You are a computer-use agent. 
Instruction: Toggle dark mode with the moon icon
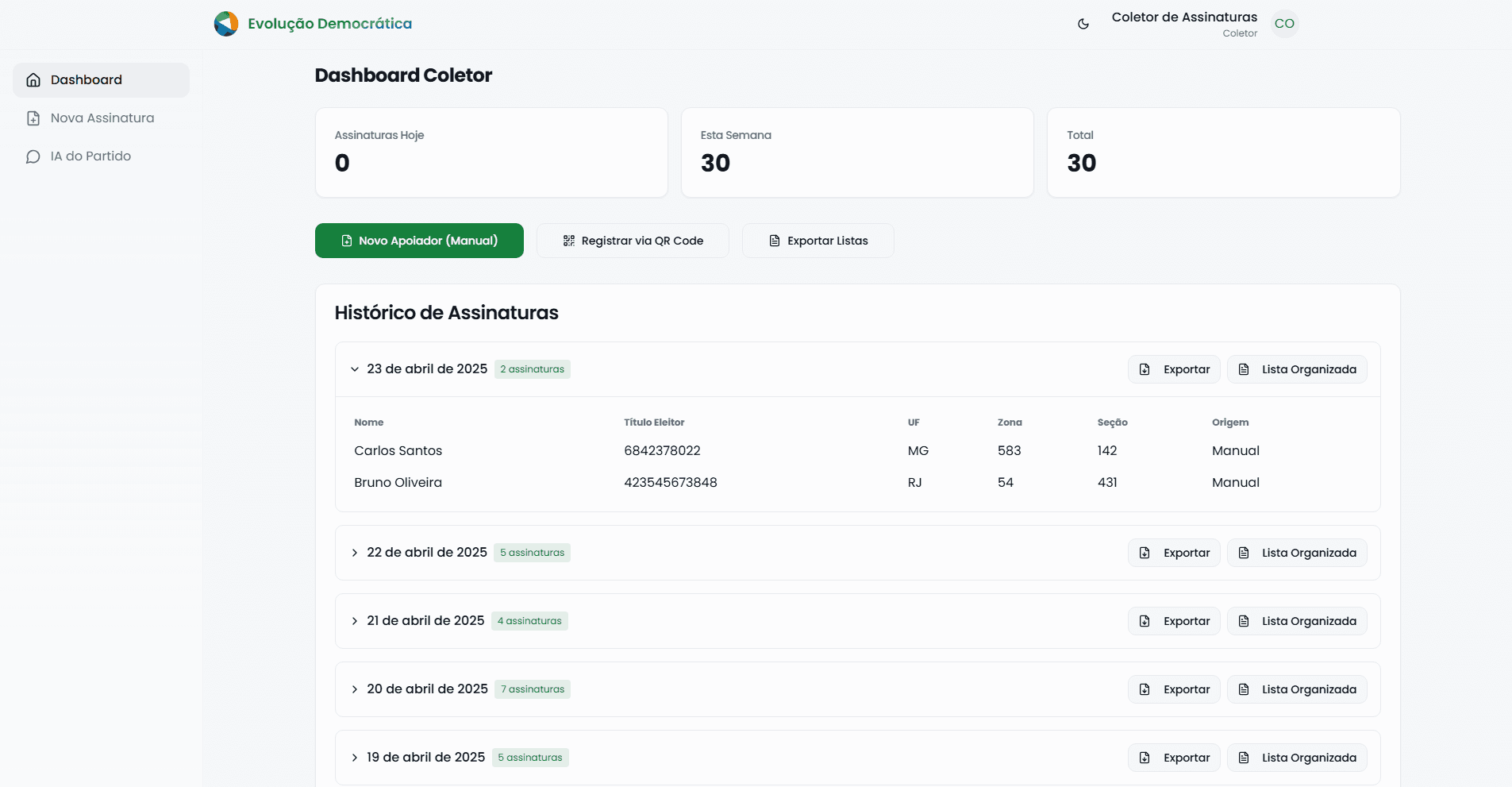tap(1083, 24)
